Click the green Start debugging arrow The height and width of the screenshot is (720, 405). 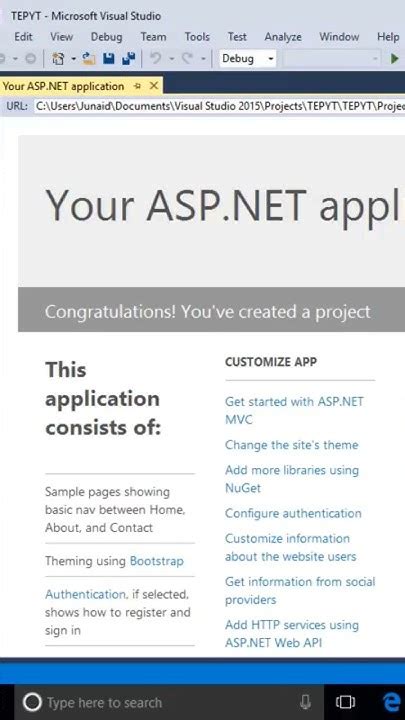coord(394,59)
